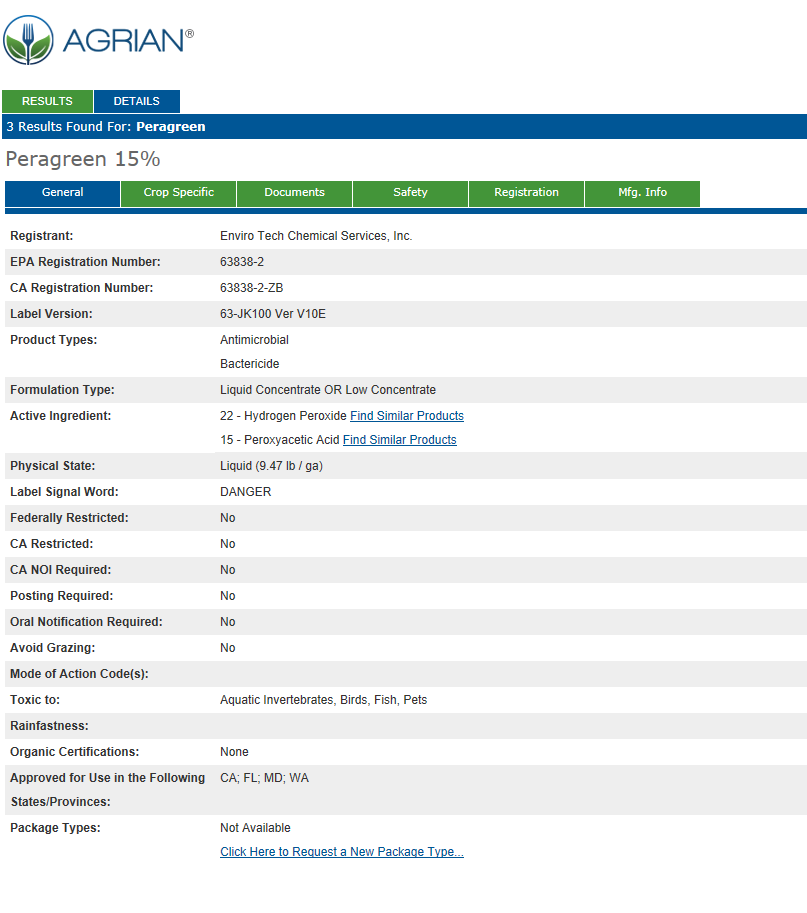Open the Crop Specific tab
The height and width of the screenshot is (913, 807).
coord(178,193)
